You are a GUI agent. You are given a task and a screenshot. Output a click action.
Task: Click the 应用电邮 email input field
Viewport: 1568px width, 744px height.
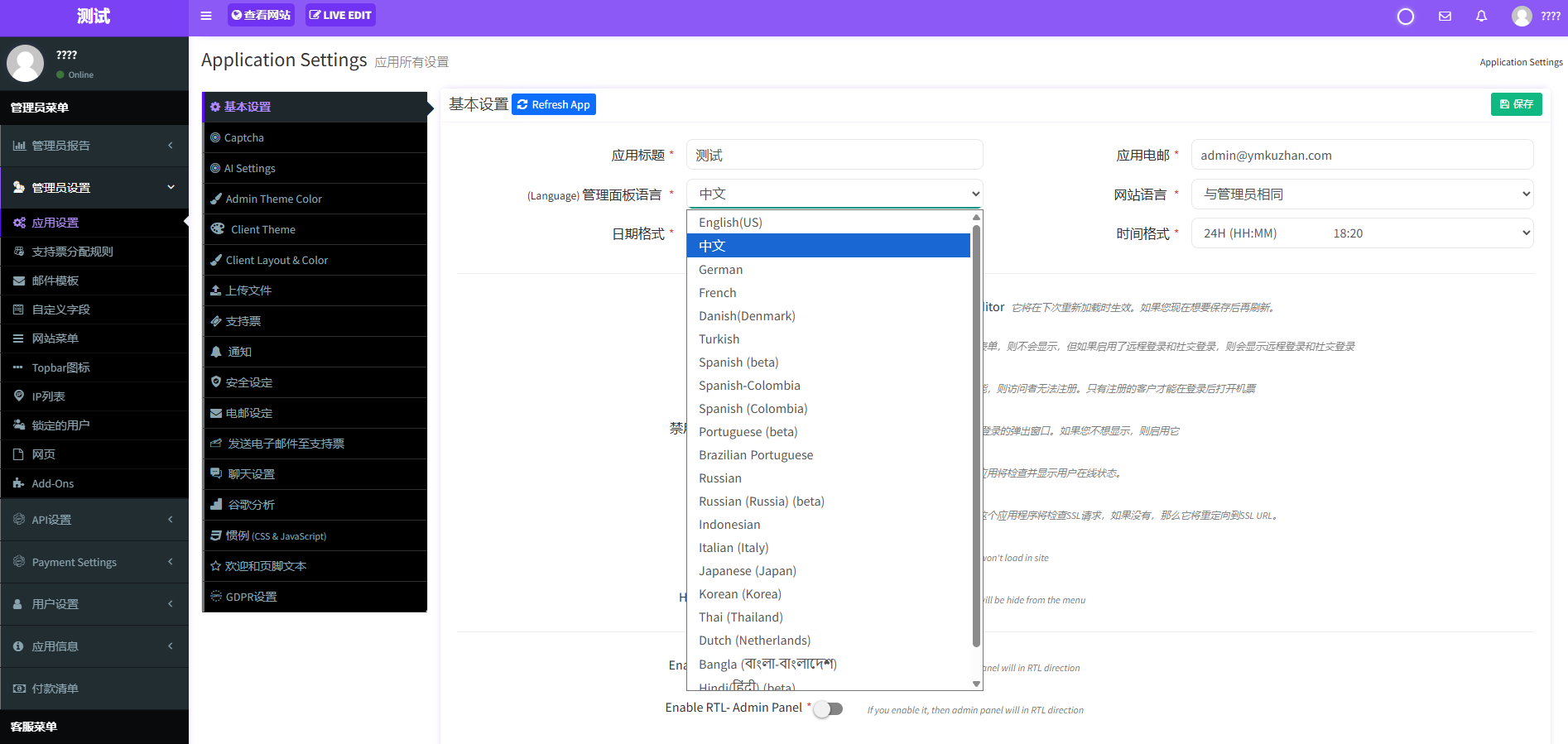(1362, 156)
